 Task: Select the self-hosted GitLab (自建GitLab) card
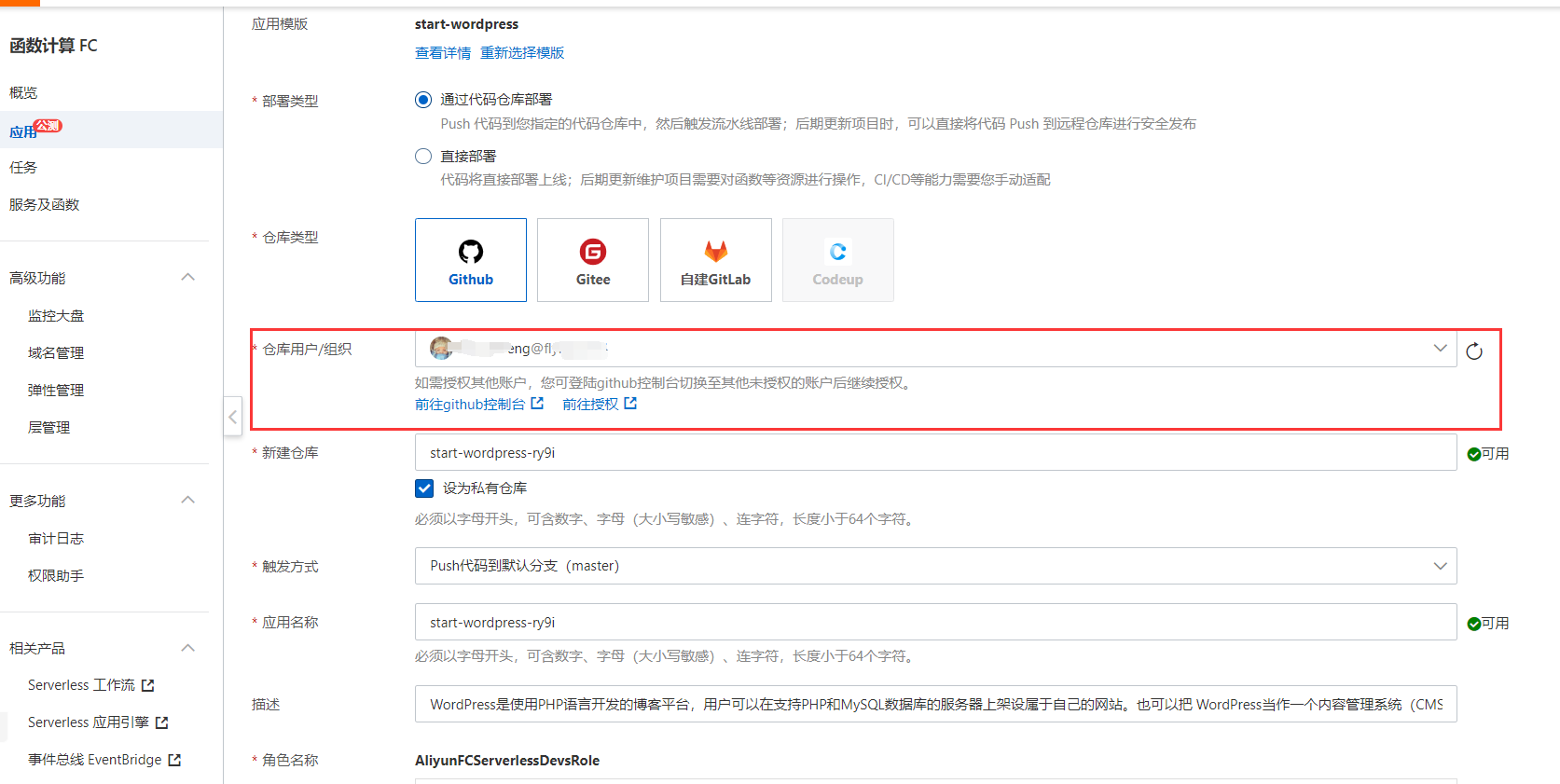pos(716,260)
